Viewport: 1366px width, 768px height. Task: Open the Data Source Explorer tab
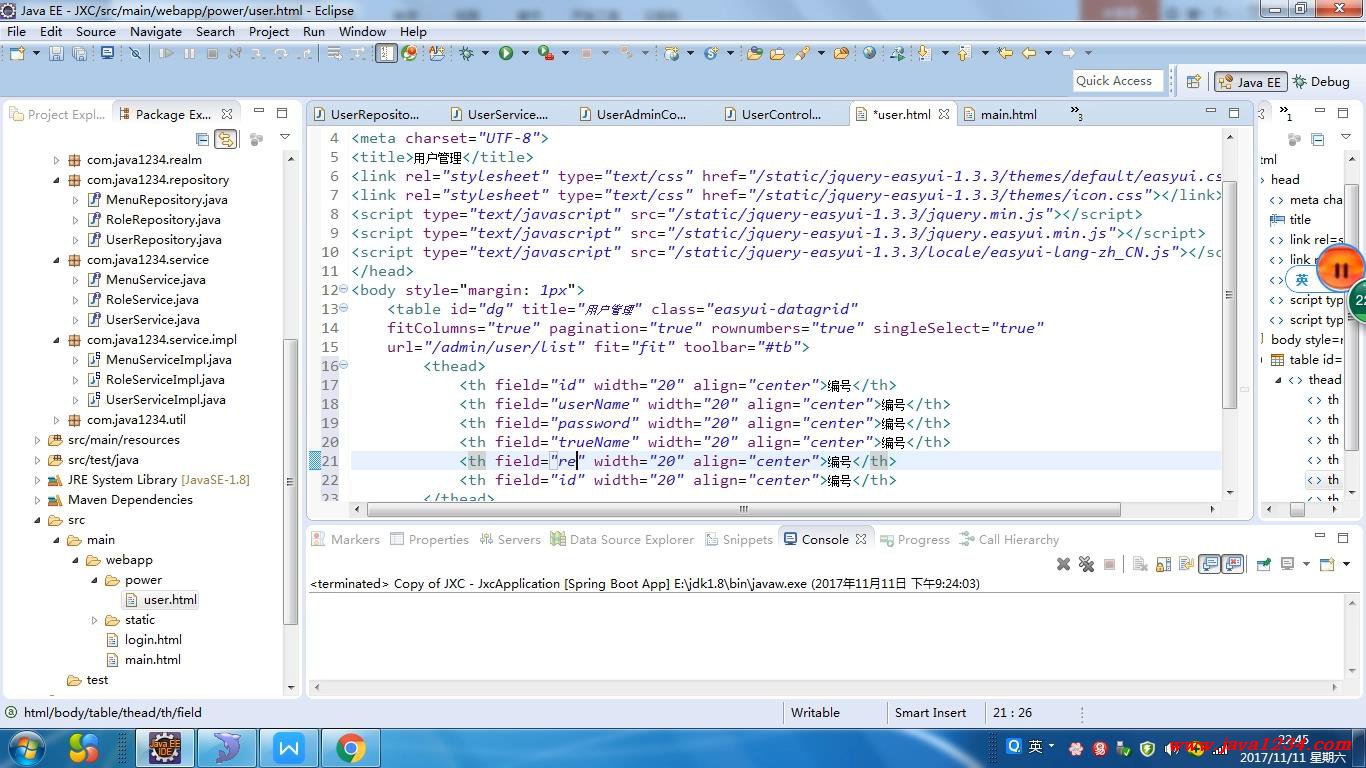622,539
